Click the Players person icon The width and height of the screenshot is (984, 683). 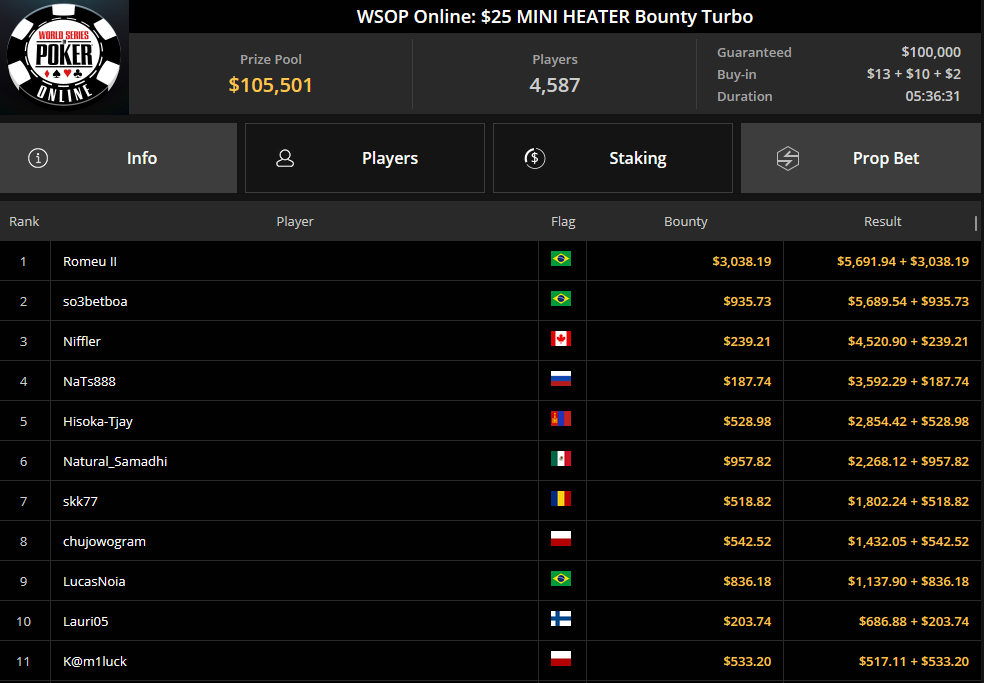(285, 158)
